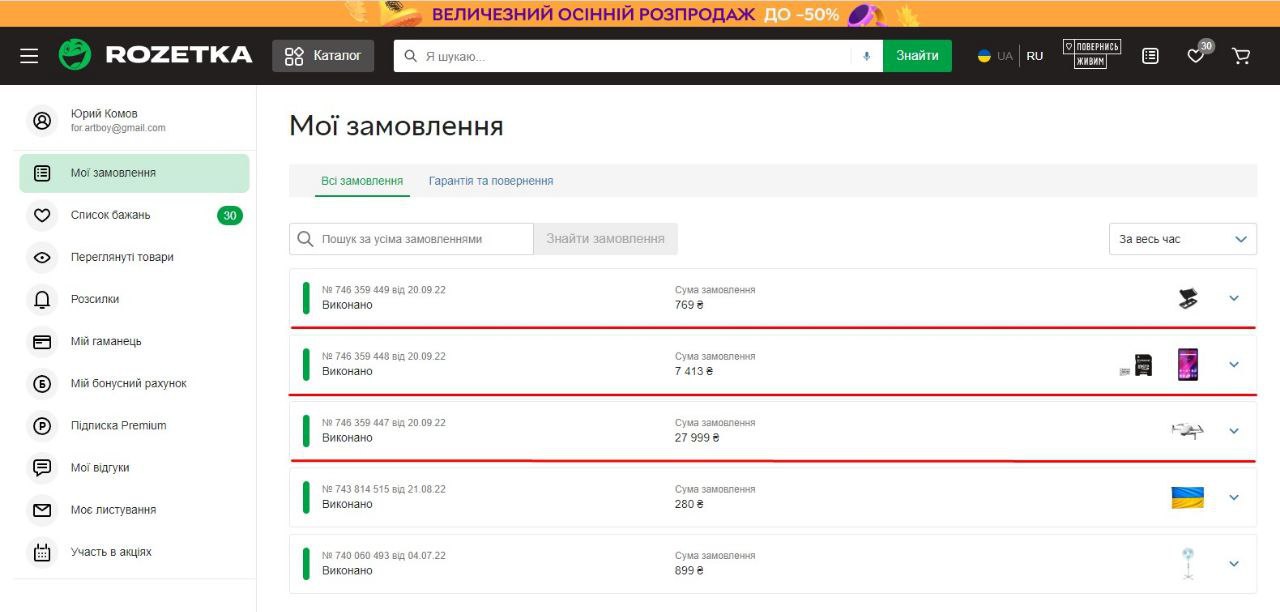This screenshot has height=612, width=1280.
Task: Open the shopping cart icon
Action: pyautogui.click(x=1241, y=56)
